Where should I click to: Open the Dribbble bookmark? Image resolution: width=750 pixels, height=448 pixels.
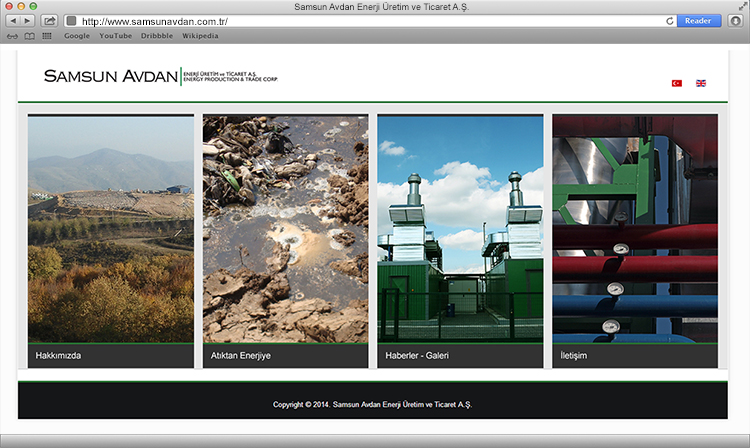pyautogui.click(x=157, y=36)
